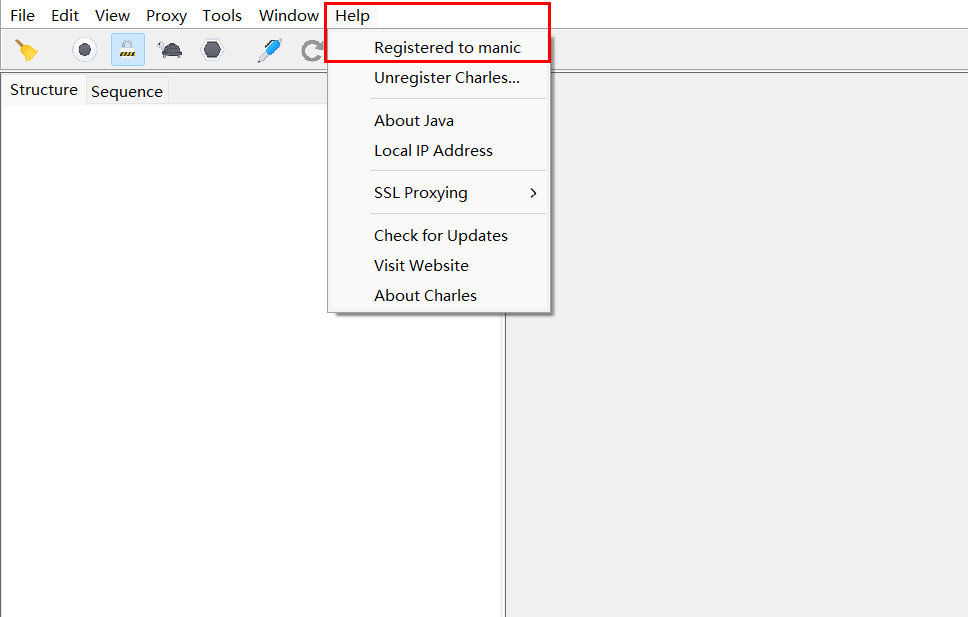
Task: Click the Breakpoints hexagon icon
Action: click(x=212, y=49)
